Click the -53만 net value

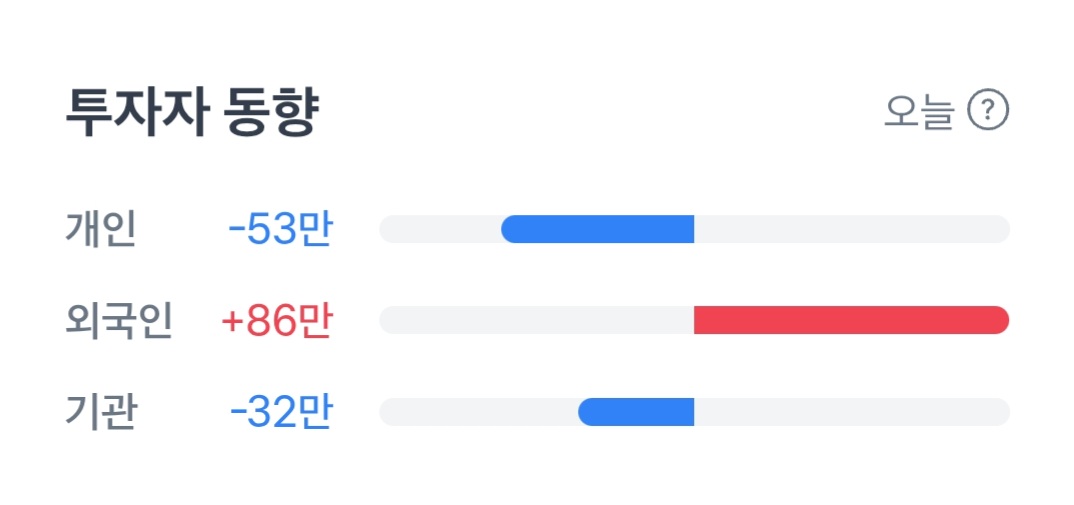point(280,230)
